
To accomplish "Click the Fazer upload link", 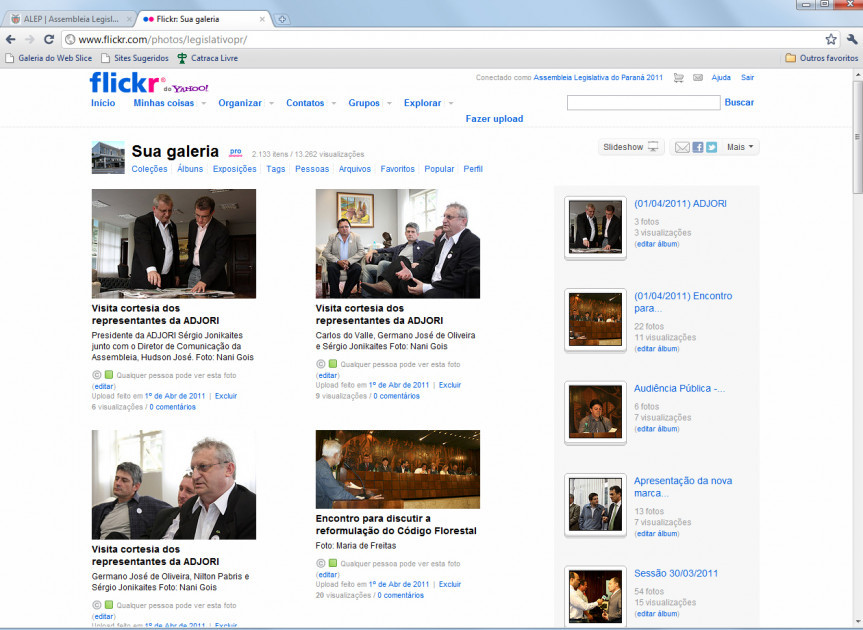I will click(x=494, y=119).
